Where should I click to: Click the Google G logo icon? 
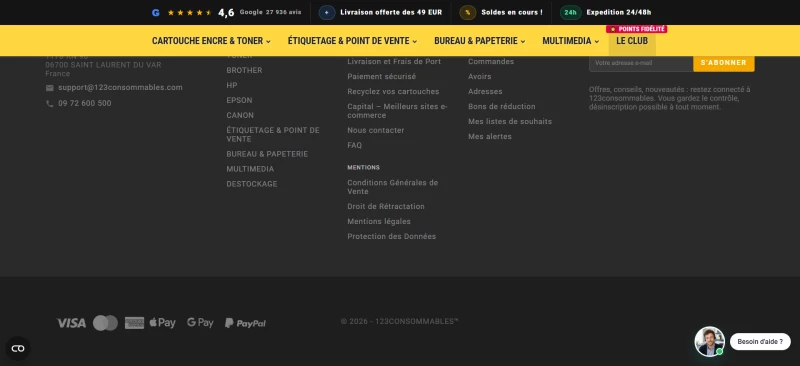(156, 13)
